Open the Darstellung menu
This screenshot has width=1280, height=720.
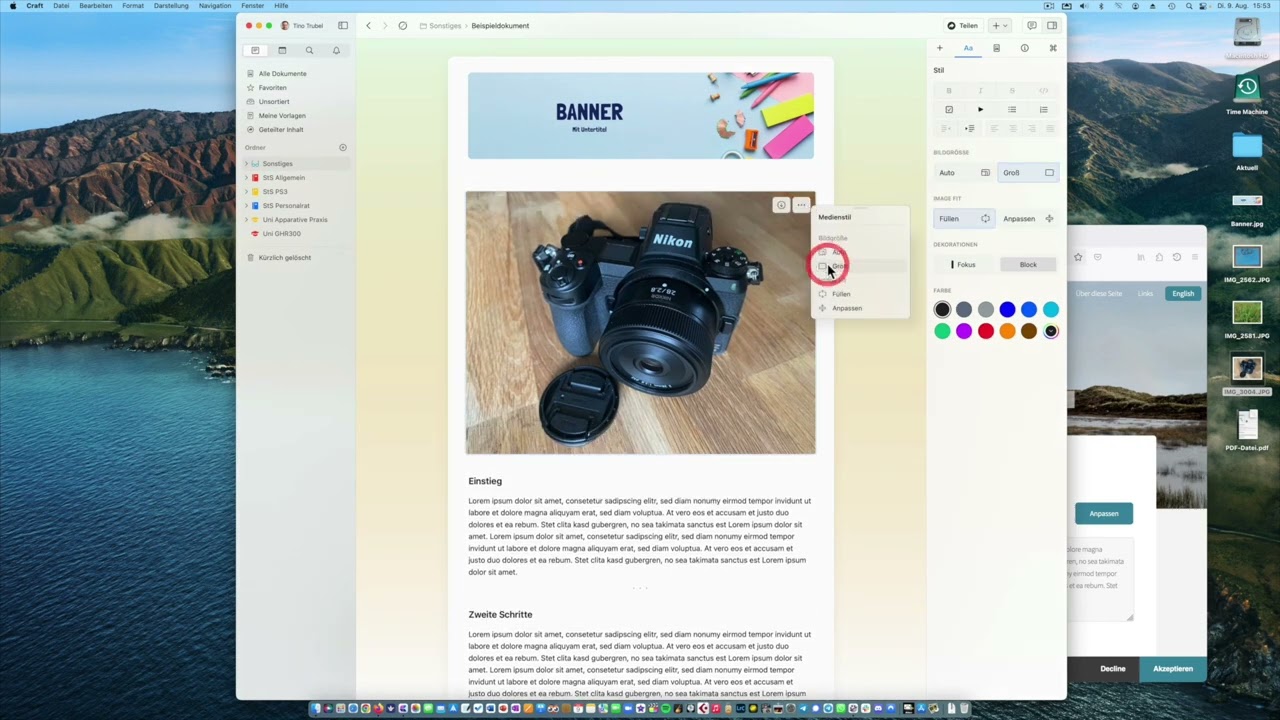point(171,6)
